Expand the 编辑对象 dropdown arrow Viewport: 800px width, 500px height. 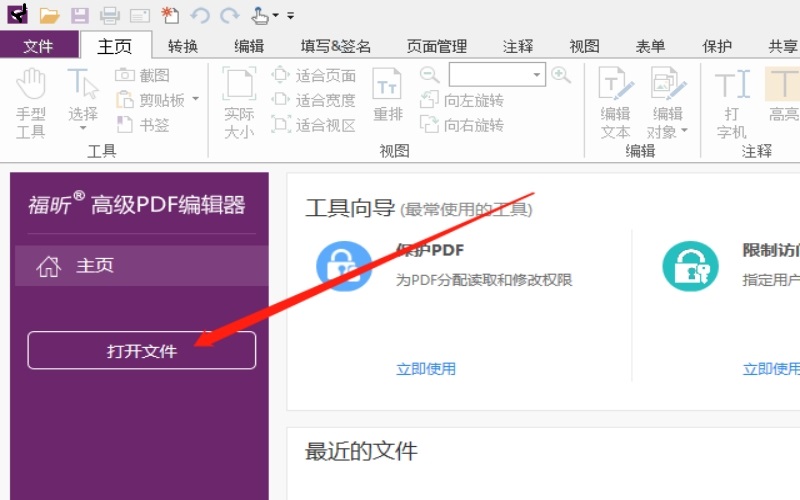[685, 131]
